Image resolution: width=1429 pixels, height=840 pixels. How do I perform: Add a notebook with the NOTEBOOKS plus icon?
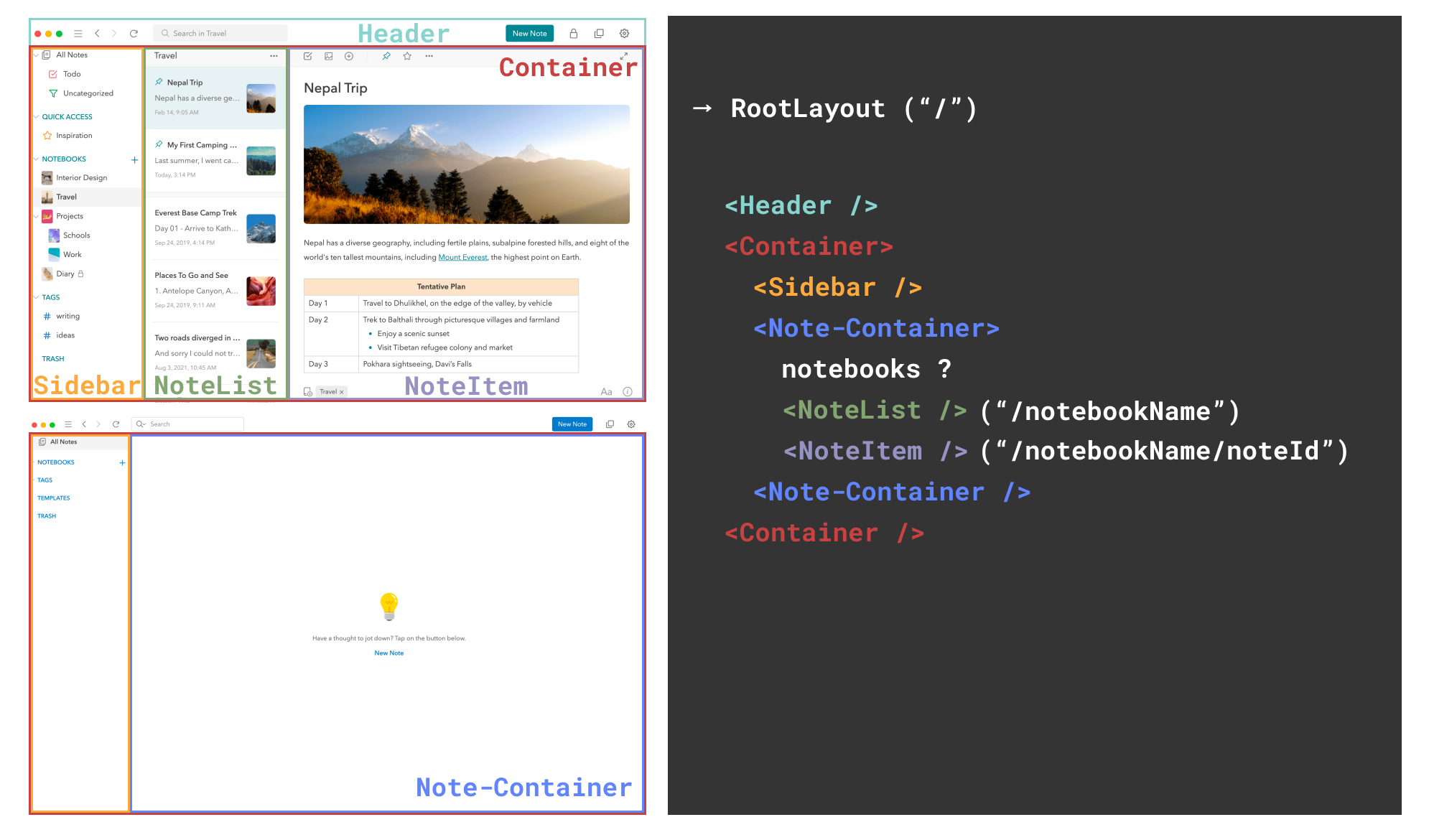coord(134,159)
